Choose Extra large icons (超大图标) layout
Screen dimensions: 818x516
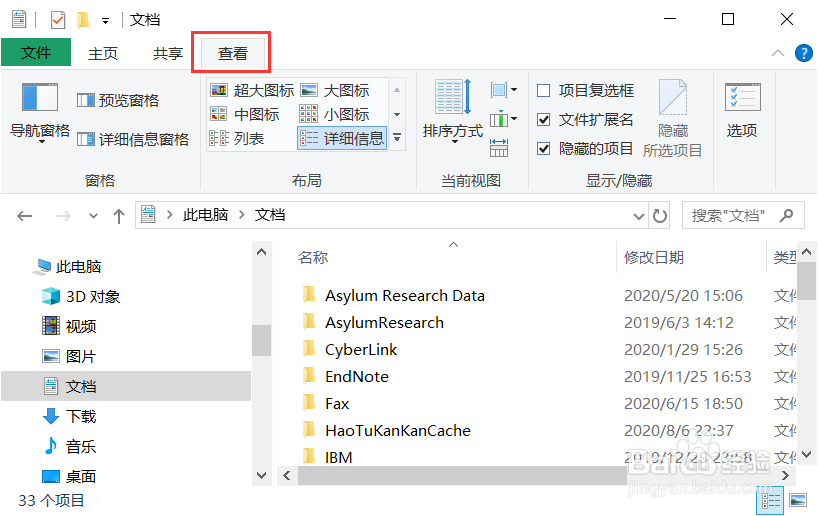[x=252, y=90]
